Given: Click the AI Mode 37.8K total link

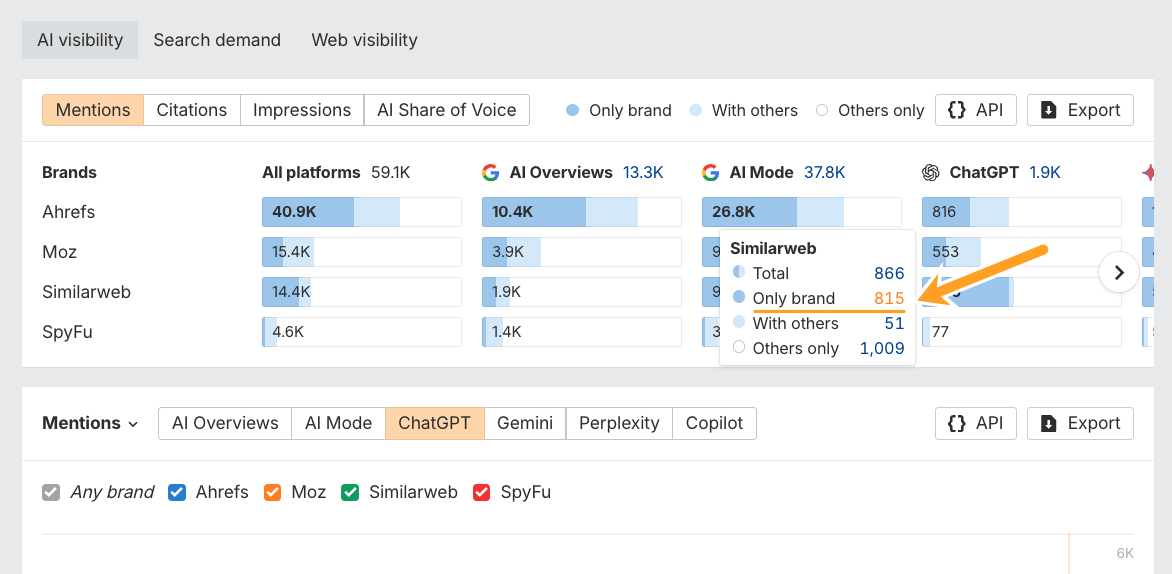Looking at the screenshot, I should point(824,173).
